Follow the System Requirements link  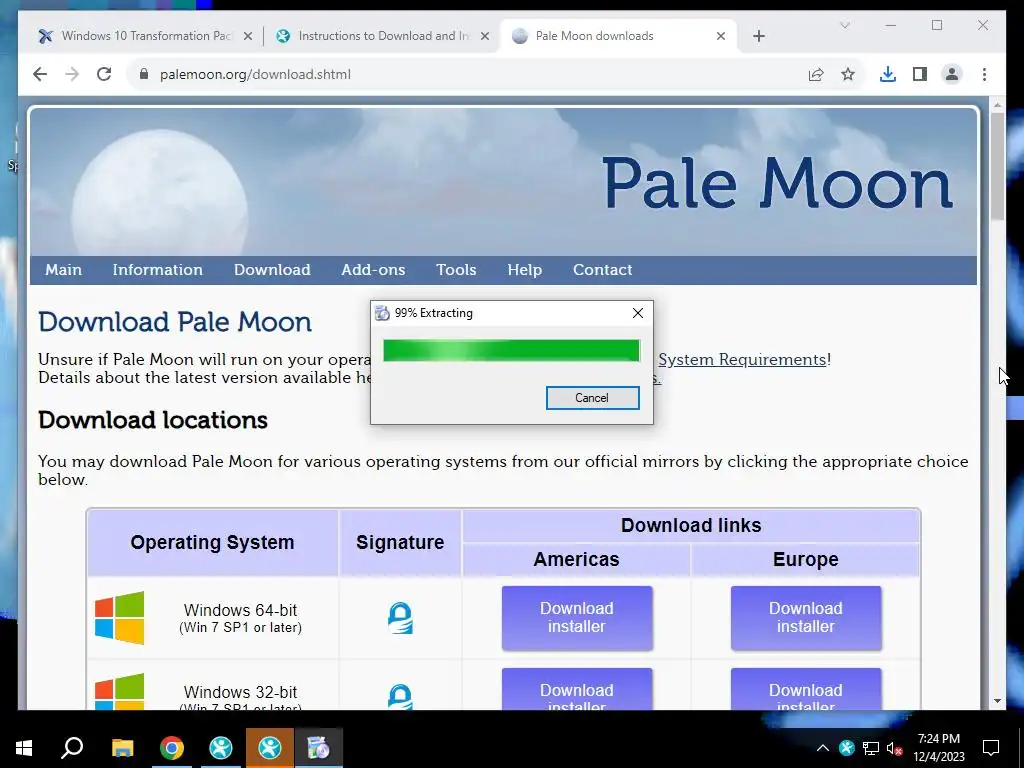[742, 359]
